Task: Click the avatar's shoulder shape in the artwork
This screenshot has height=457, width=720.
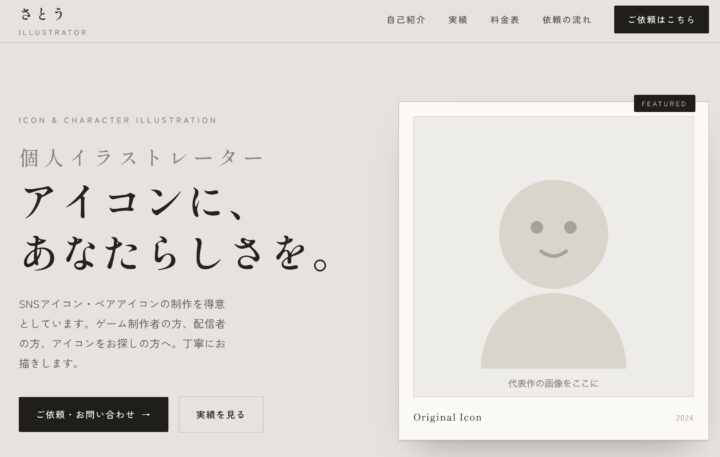Action: coord(553,331)
